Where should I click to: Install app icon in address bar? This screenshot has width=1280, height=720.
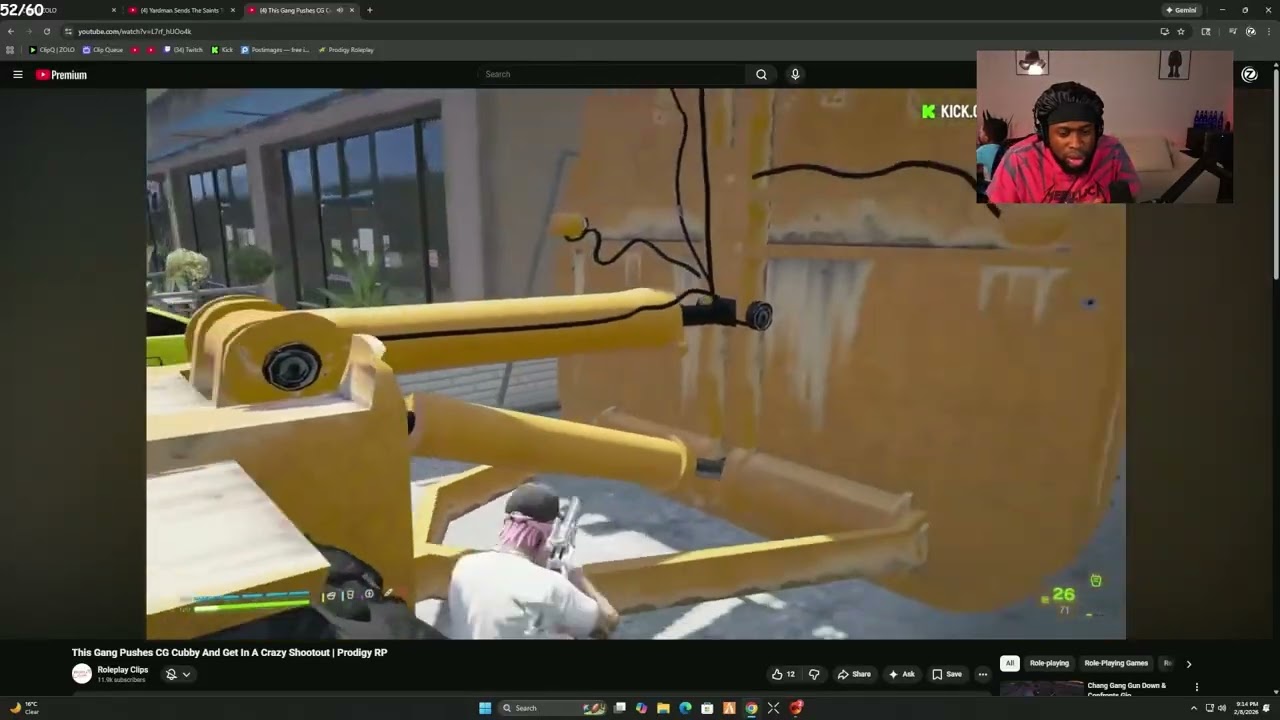coord(1164,31)
